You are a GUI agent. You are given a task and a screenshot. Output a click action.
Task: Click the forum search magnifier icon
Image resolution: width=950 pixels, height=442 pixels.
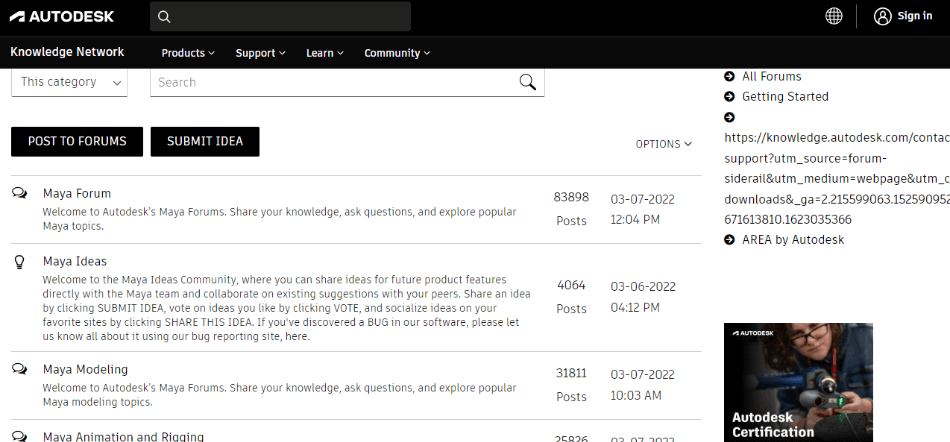coord(528,82)
